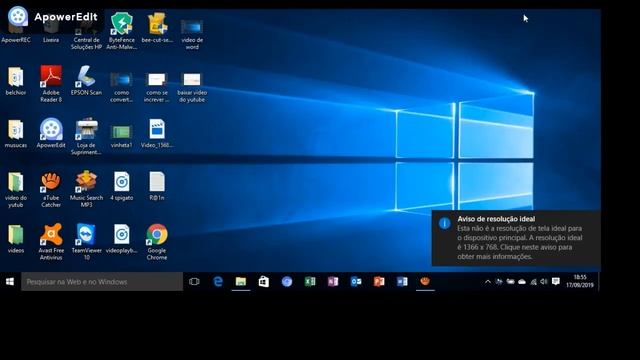Open the volume speaker icon in the tray
The width and height of the screenshot is (640, 360).
tap(543, 282)
